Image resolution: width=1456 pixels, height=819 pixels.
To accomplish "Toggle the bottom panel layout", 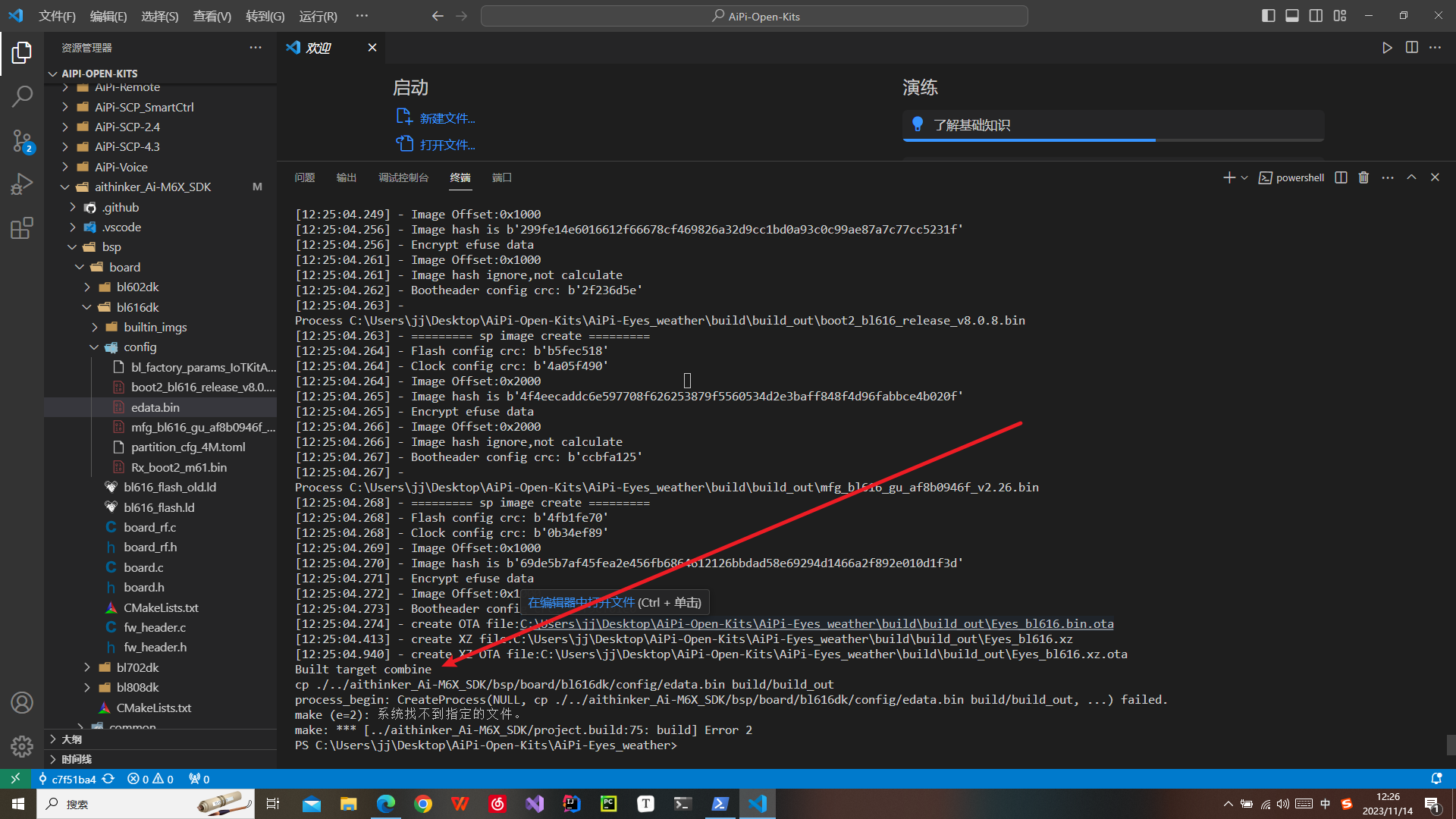I will (x=1292, y=16).
